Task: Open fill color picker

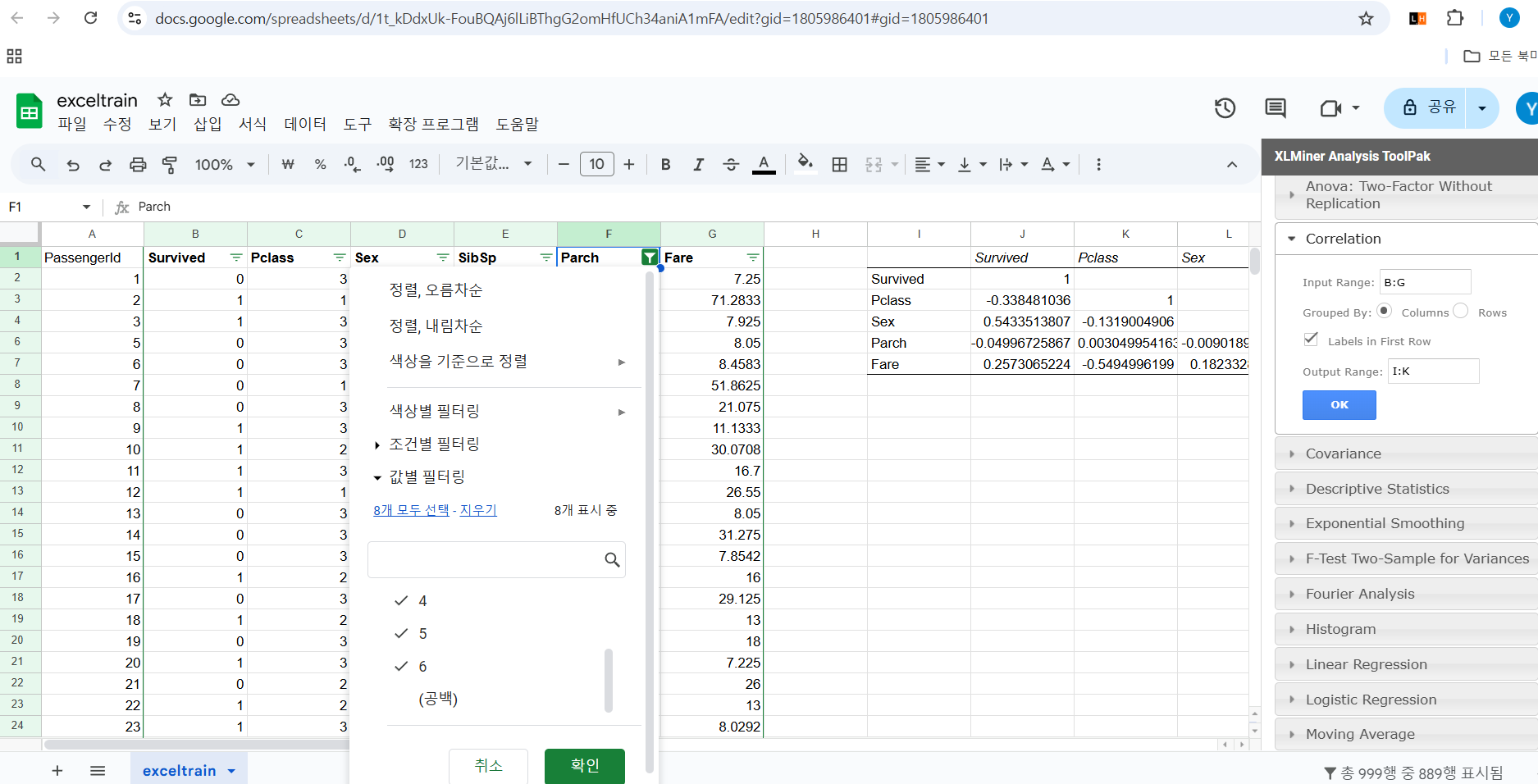Action: (806, 163)
